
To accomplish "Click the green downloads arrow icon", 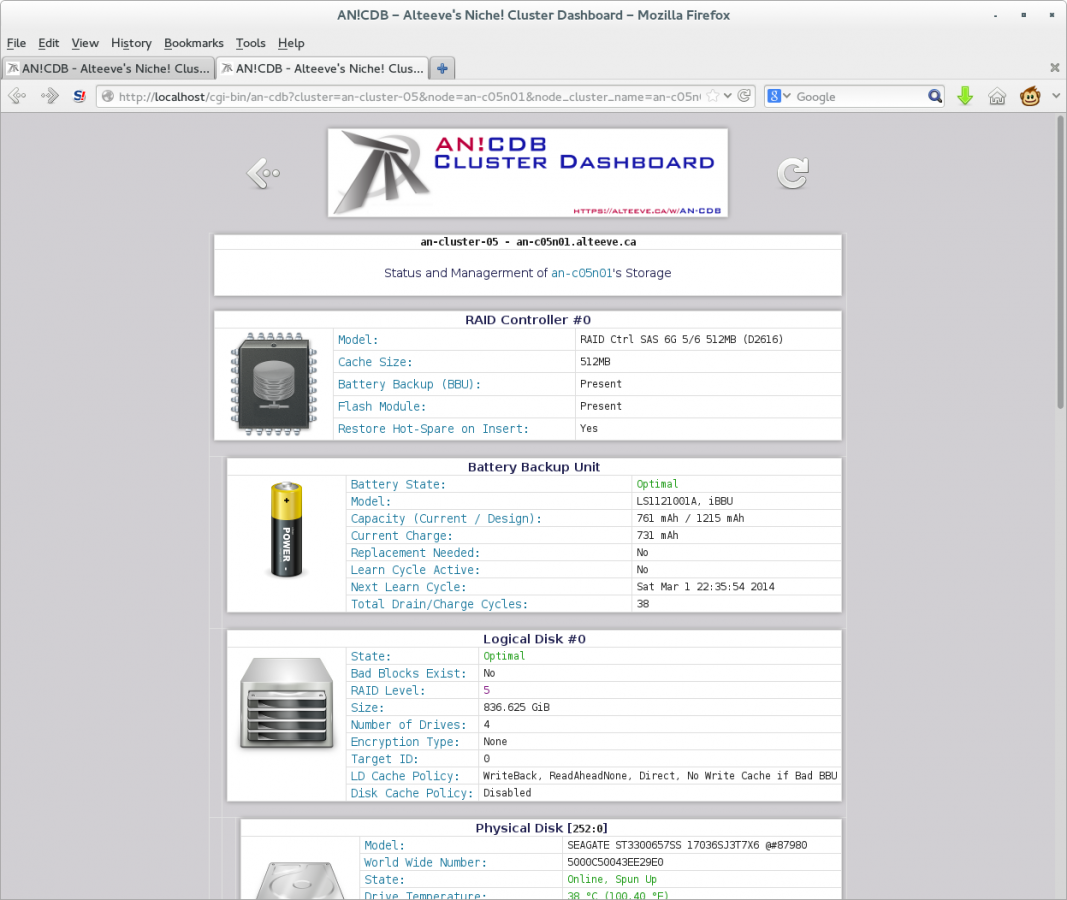I will click(965, 96).
